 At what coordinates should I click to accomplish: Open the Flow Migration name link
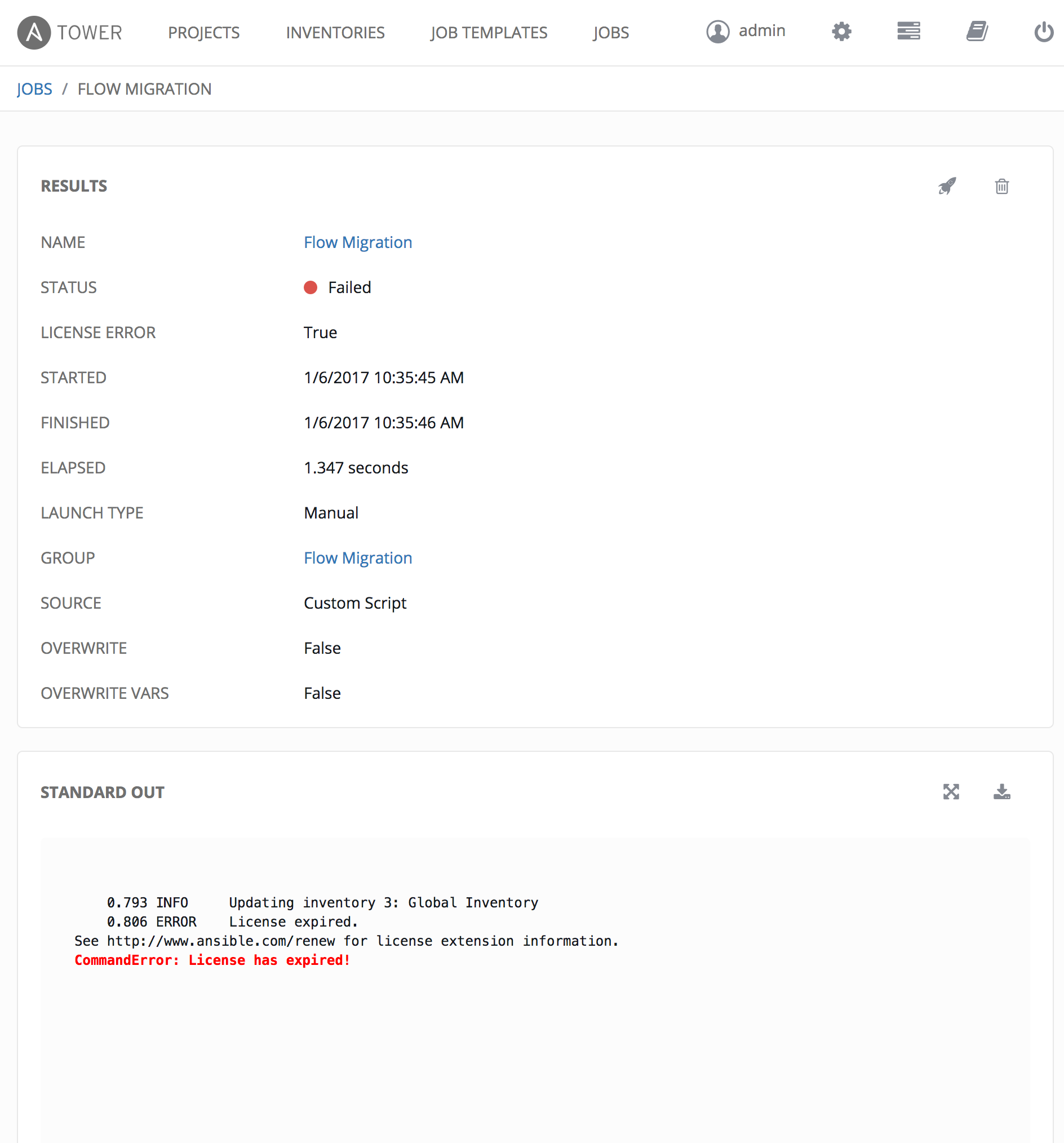click(357, 242)
